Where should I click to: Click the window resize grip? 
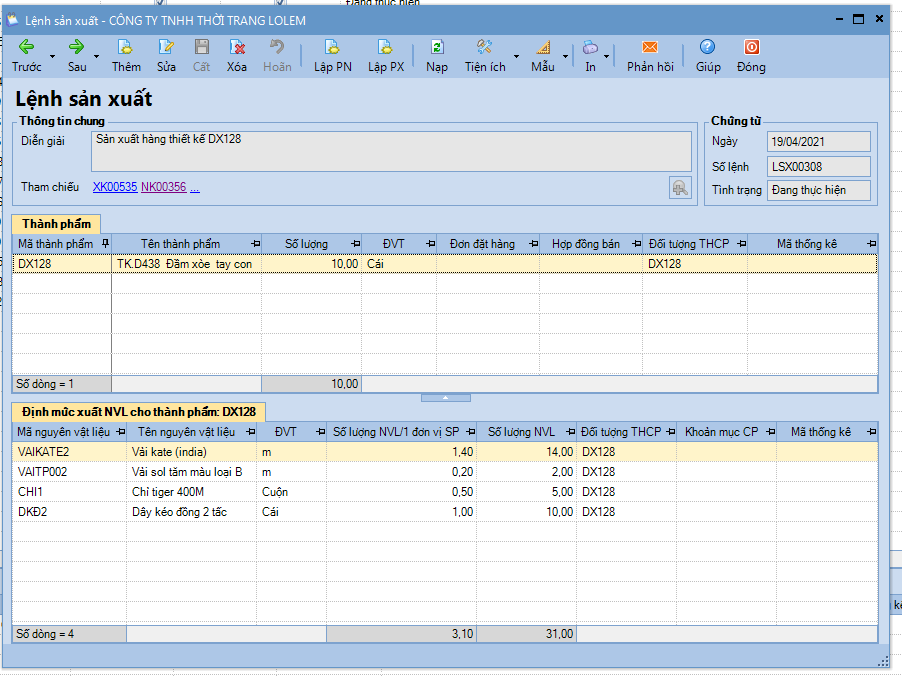point(883,662)
